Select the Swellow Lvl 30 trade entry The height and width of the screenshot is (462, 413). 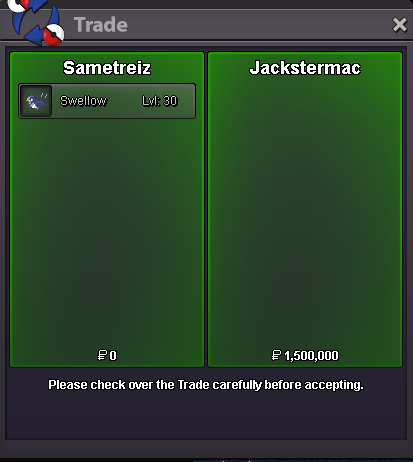click(107, 101)
